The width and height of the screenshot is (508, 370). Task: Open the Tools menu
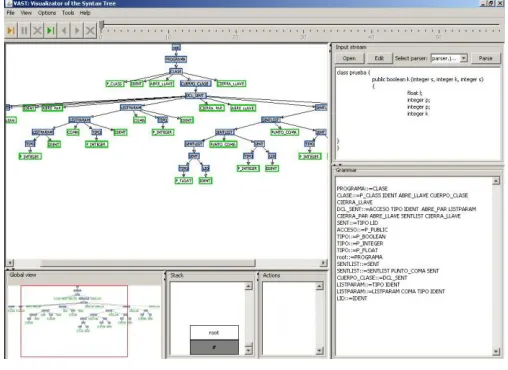(x=68, y=13)
